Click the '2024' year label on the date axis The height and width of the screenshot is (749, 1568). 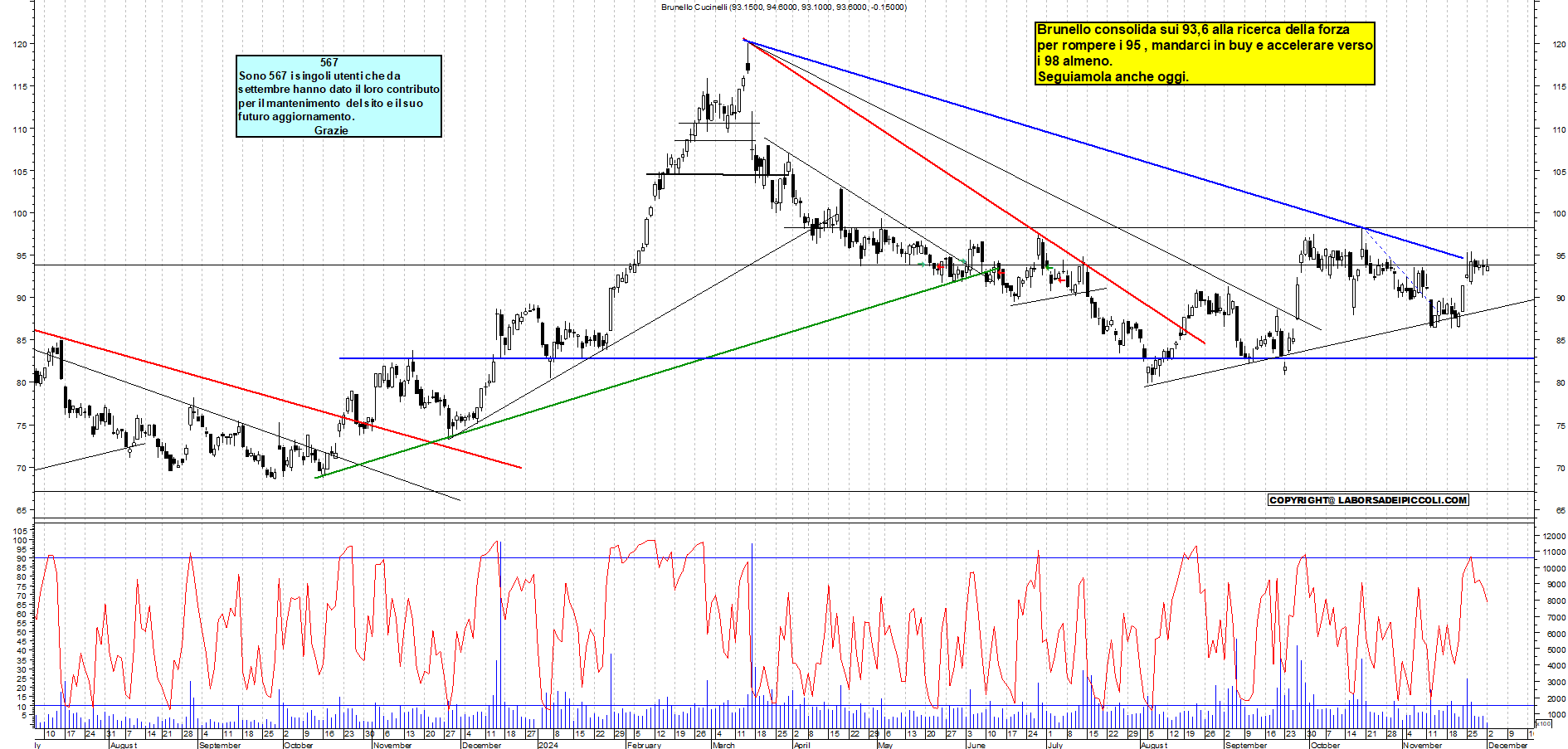point(548,745)
